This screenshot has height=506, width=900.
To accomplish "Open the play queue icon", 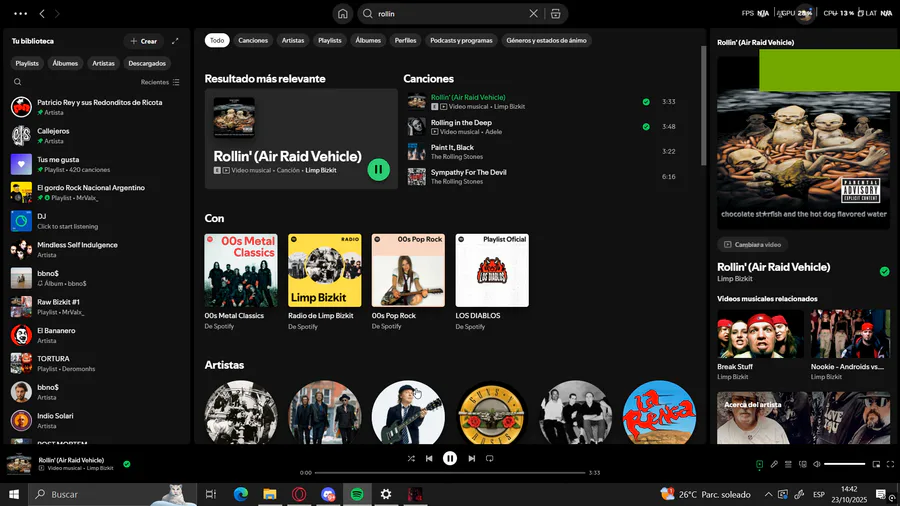I will click(788, 464).
